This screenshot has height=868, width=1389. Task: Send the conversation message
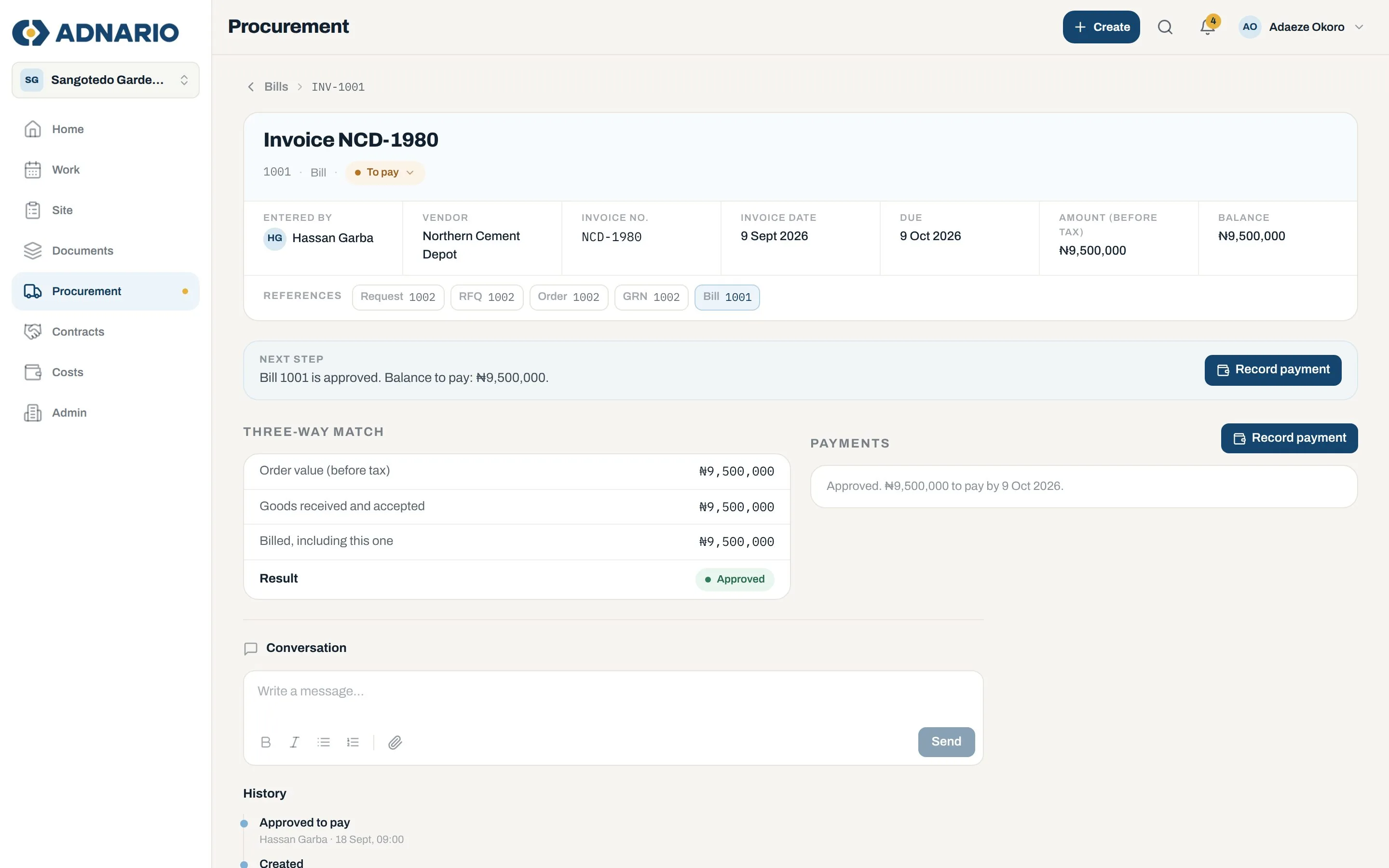[946, 742]
